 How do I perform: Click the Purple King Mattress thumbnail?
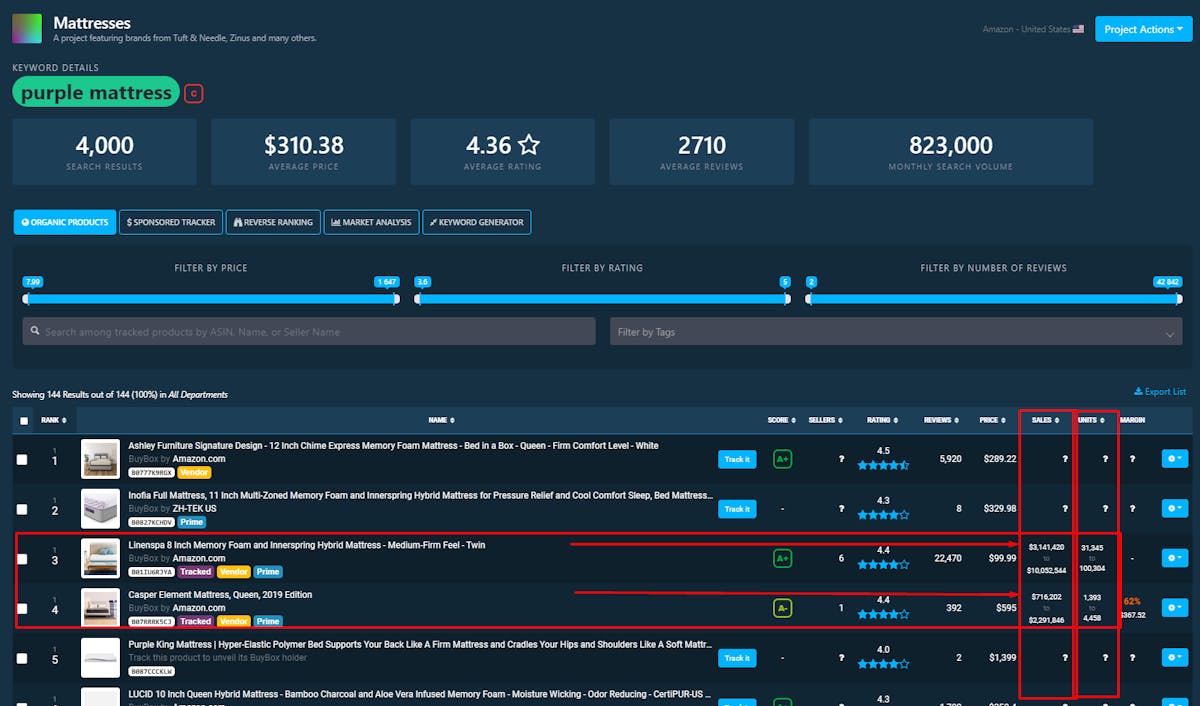click(x=100, y=657)
